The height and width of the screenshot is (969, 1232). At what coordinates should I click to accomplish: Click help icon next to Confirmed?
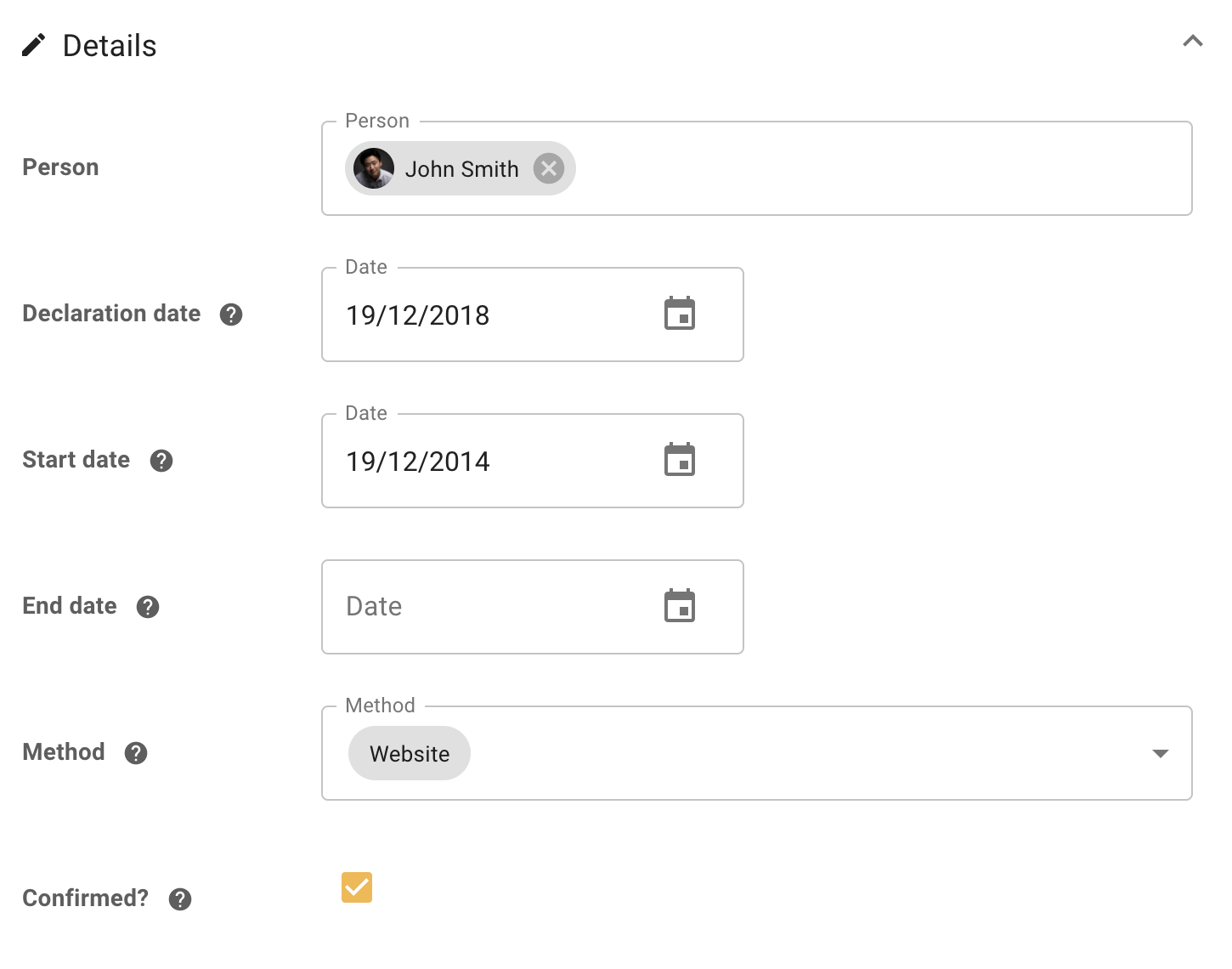180,899
